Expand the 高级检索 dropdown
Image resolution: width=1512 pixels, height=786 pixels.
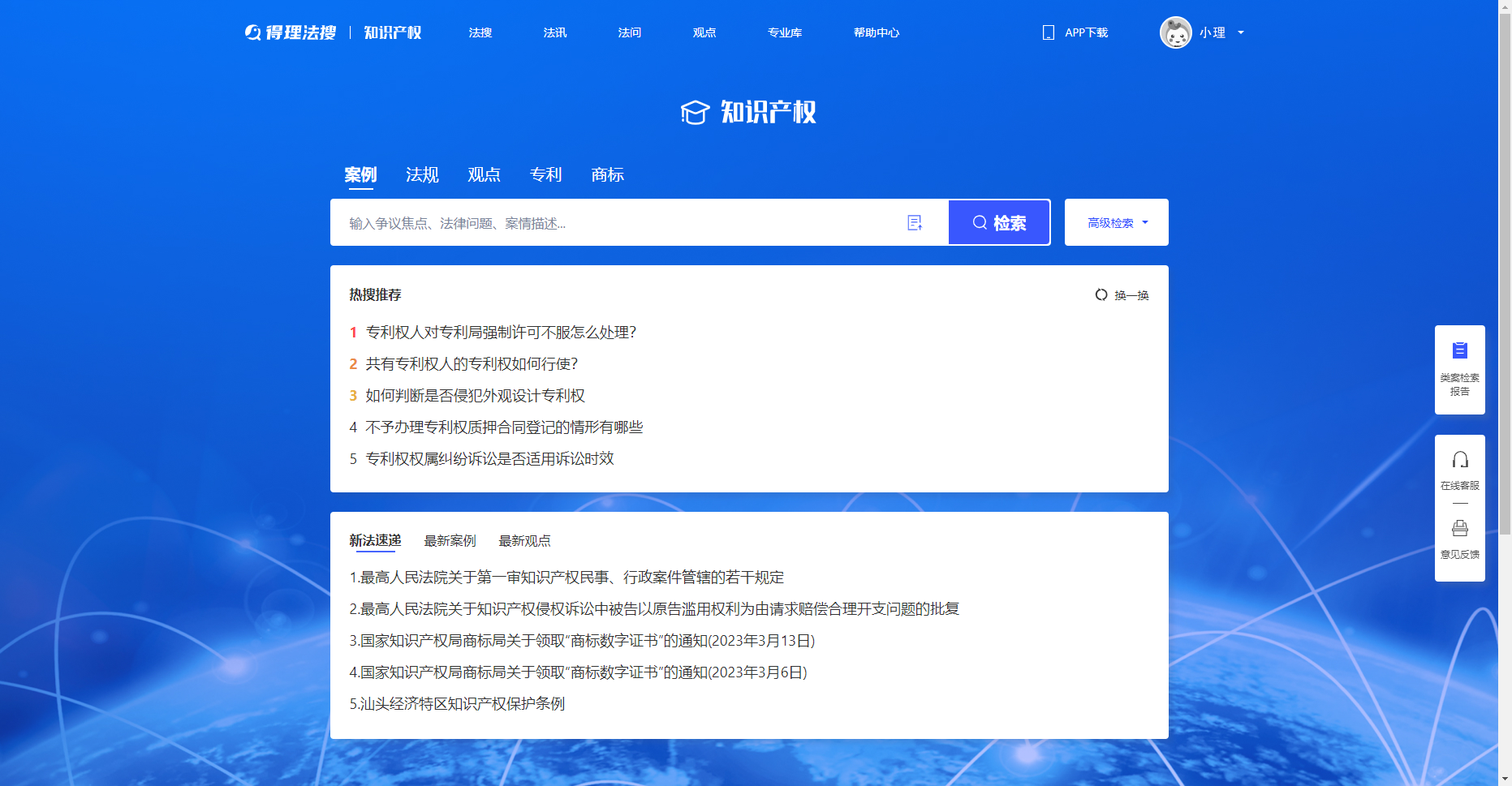(1117, 222)
